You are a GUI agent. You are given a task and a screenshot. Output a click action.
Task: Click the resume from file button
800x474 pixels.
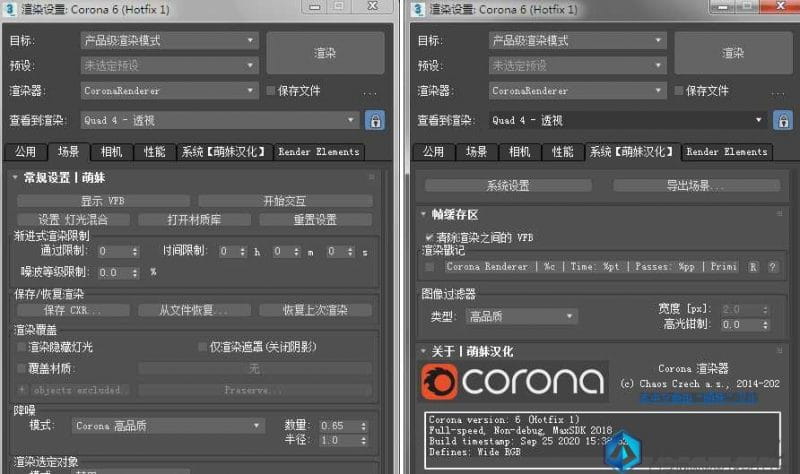(x=194, y=310)
